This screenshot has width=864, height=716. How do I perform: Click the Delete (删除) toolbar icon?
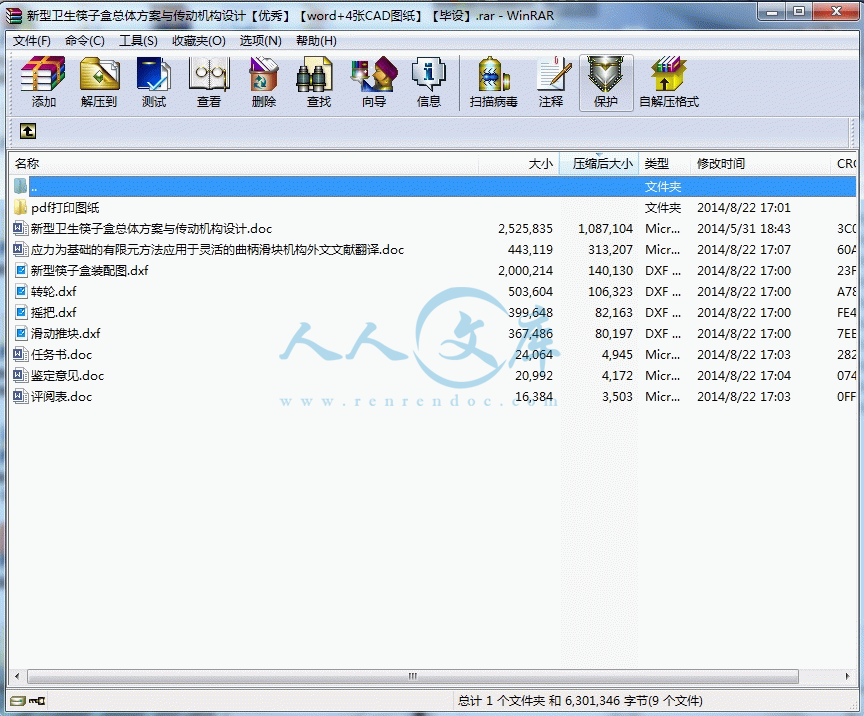tap(264, 82)
